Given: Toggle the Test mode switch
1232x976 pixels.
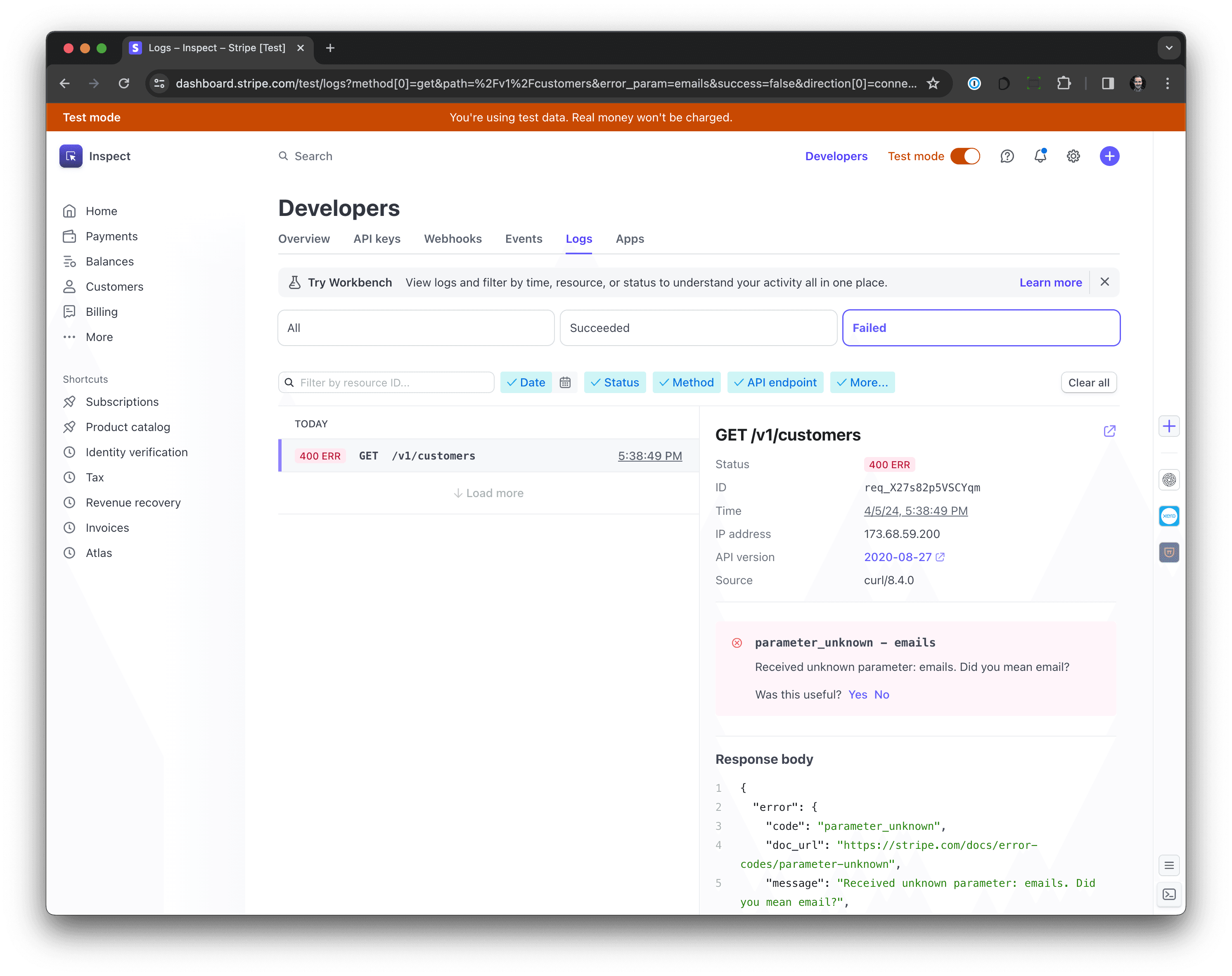Looking at the screenshot, I should click(965, 156).
